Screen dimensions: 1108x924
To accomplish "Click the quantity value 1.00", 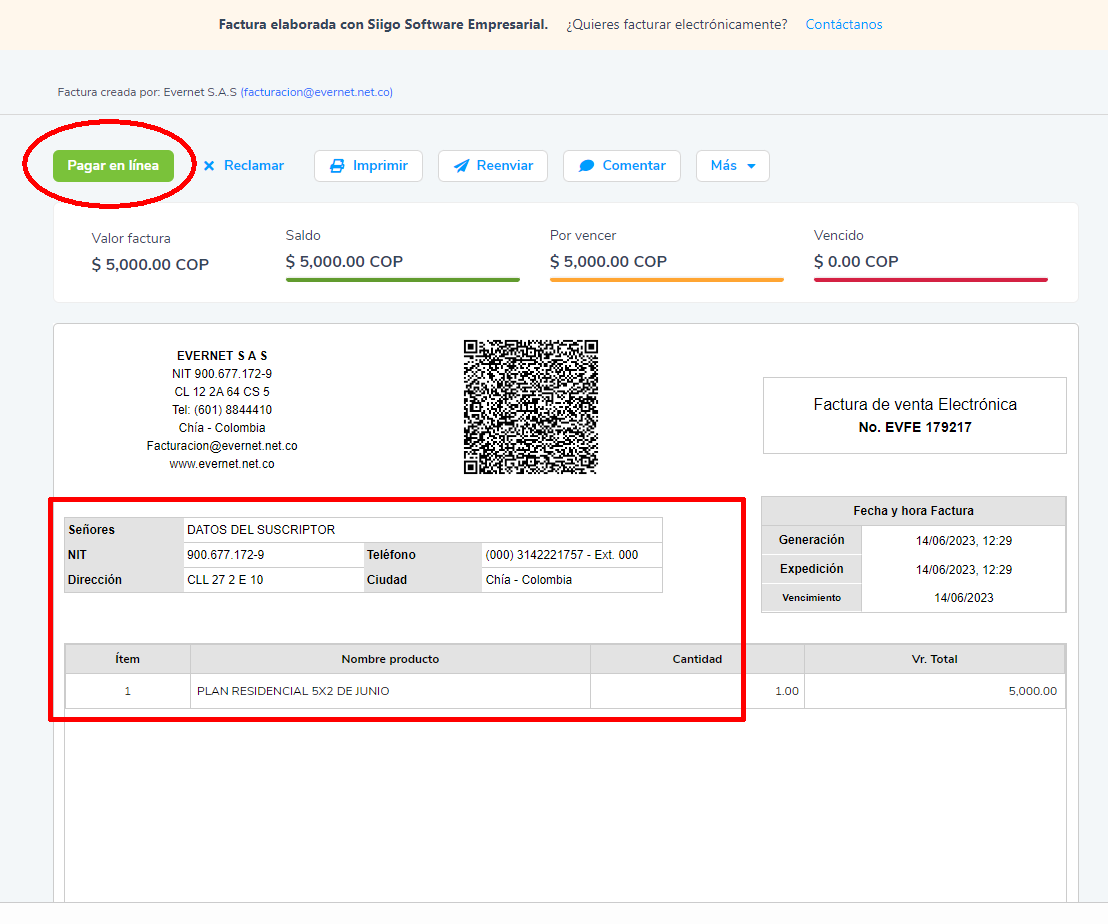I will 786,691.
